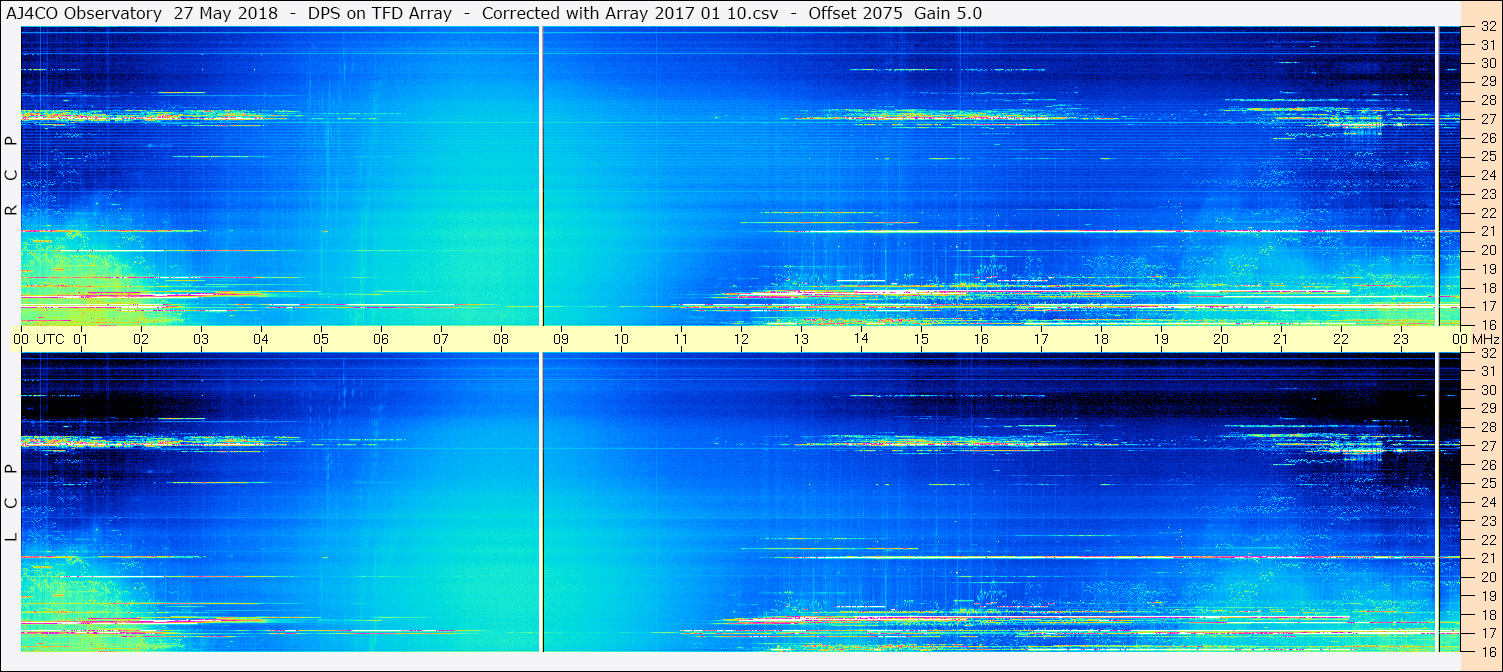
Task: Click the 16 MHz tick on LCP scale
Action: click(1487, 651)
